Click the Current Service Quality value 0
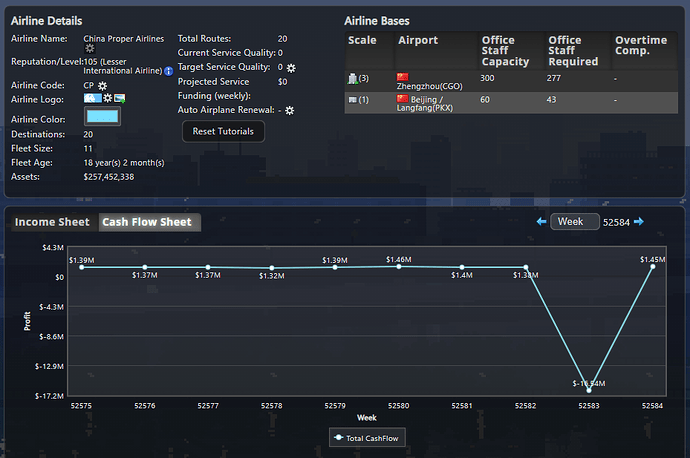Image resolution: width=690 pixels, height=458 pixels. pos(280,53)
